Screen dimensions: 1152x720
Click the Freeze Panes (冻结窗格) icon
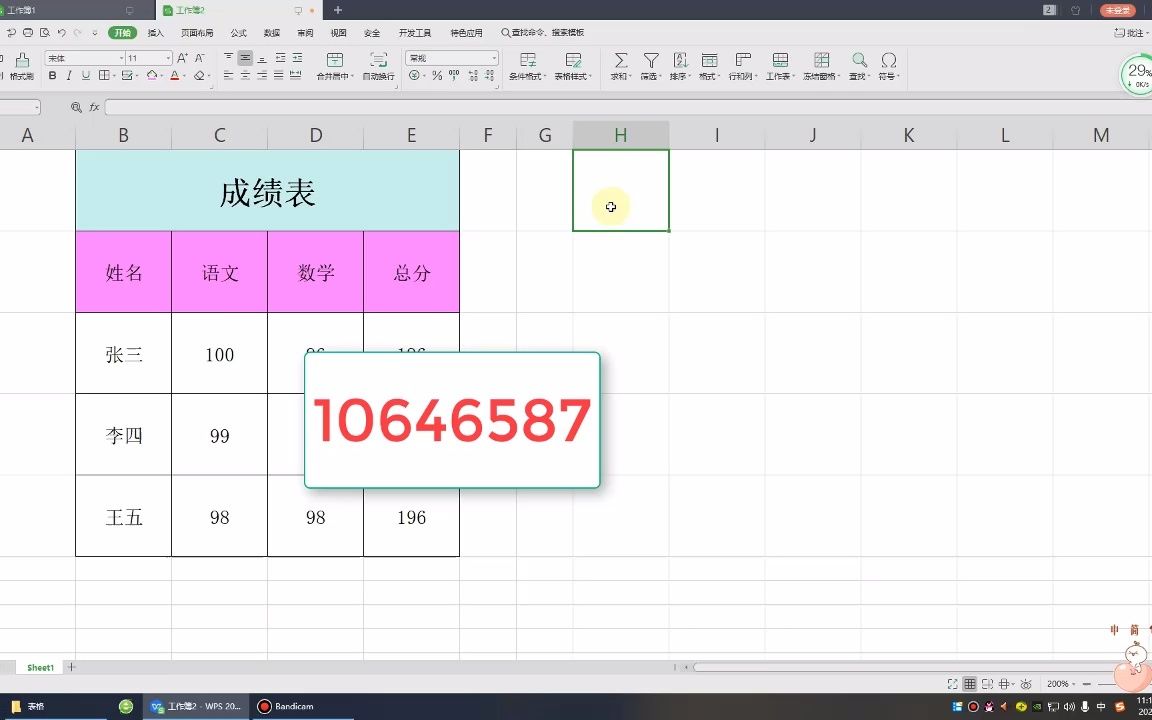click(821, 60)
